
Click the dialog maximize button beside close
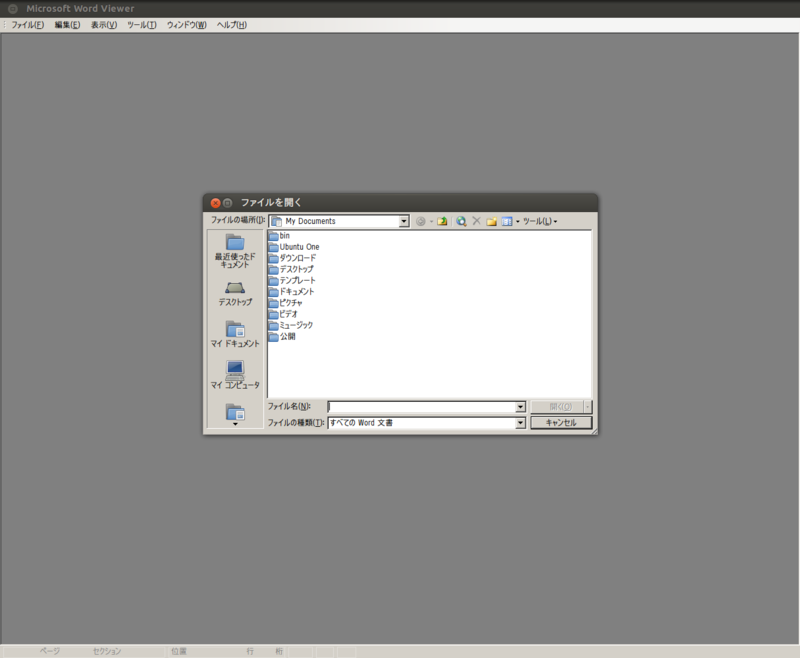pos(228,203)
